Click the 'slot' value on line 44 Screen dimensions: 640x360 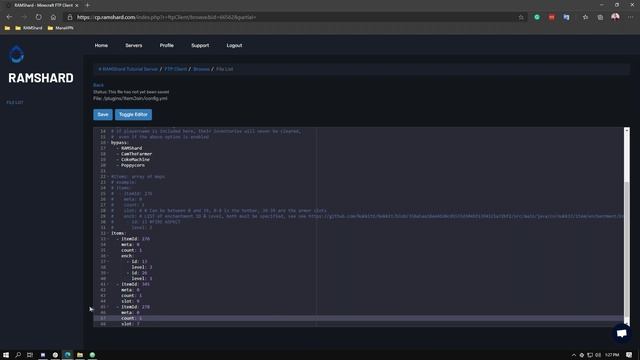[x=138, y=301]
